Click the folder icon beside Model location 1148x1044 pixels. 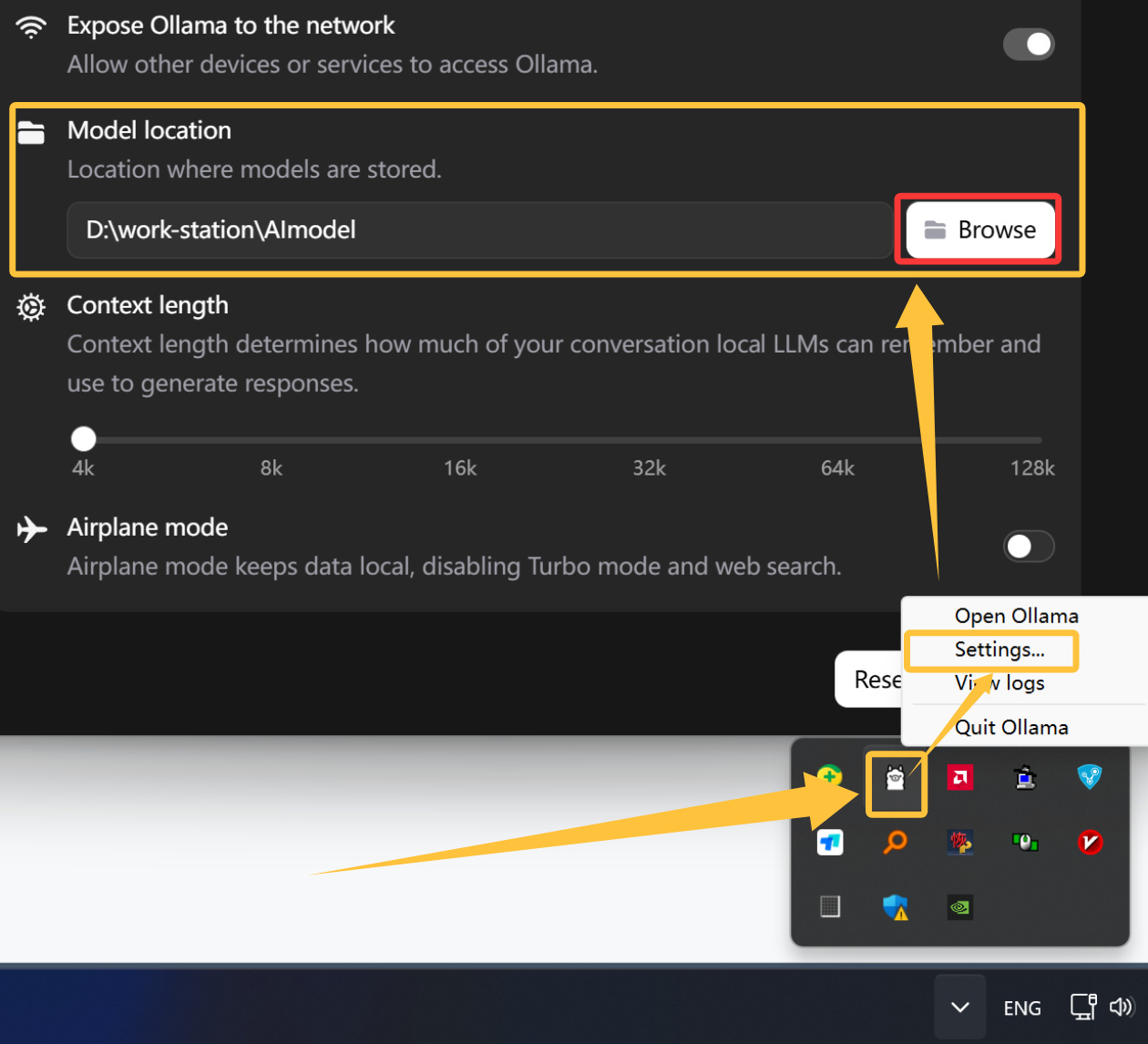tap(31, 133)
